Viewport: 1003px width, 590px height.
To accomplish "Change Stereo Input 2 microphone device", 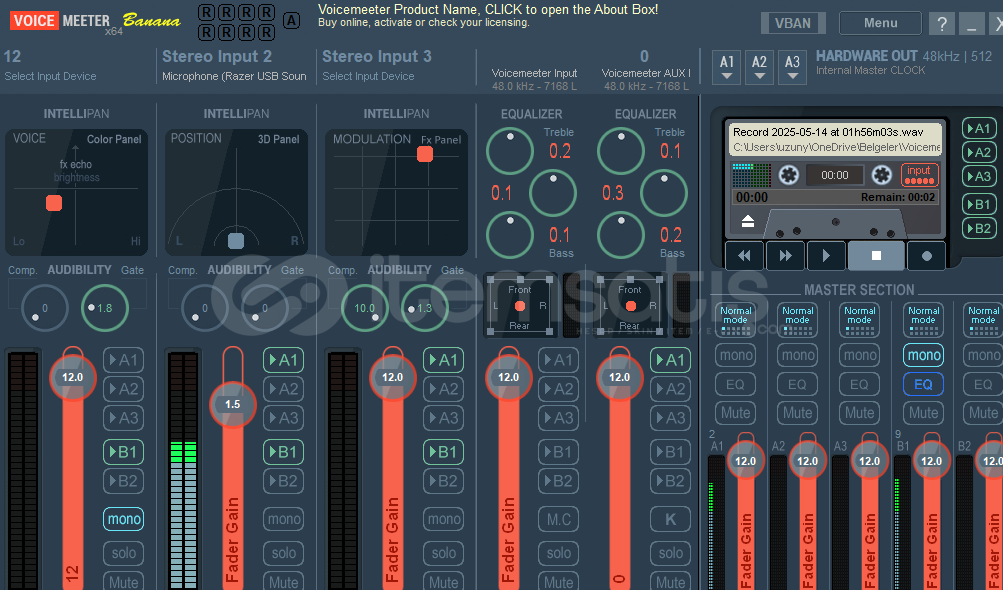I will click(x=234, y=76).
